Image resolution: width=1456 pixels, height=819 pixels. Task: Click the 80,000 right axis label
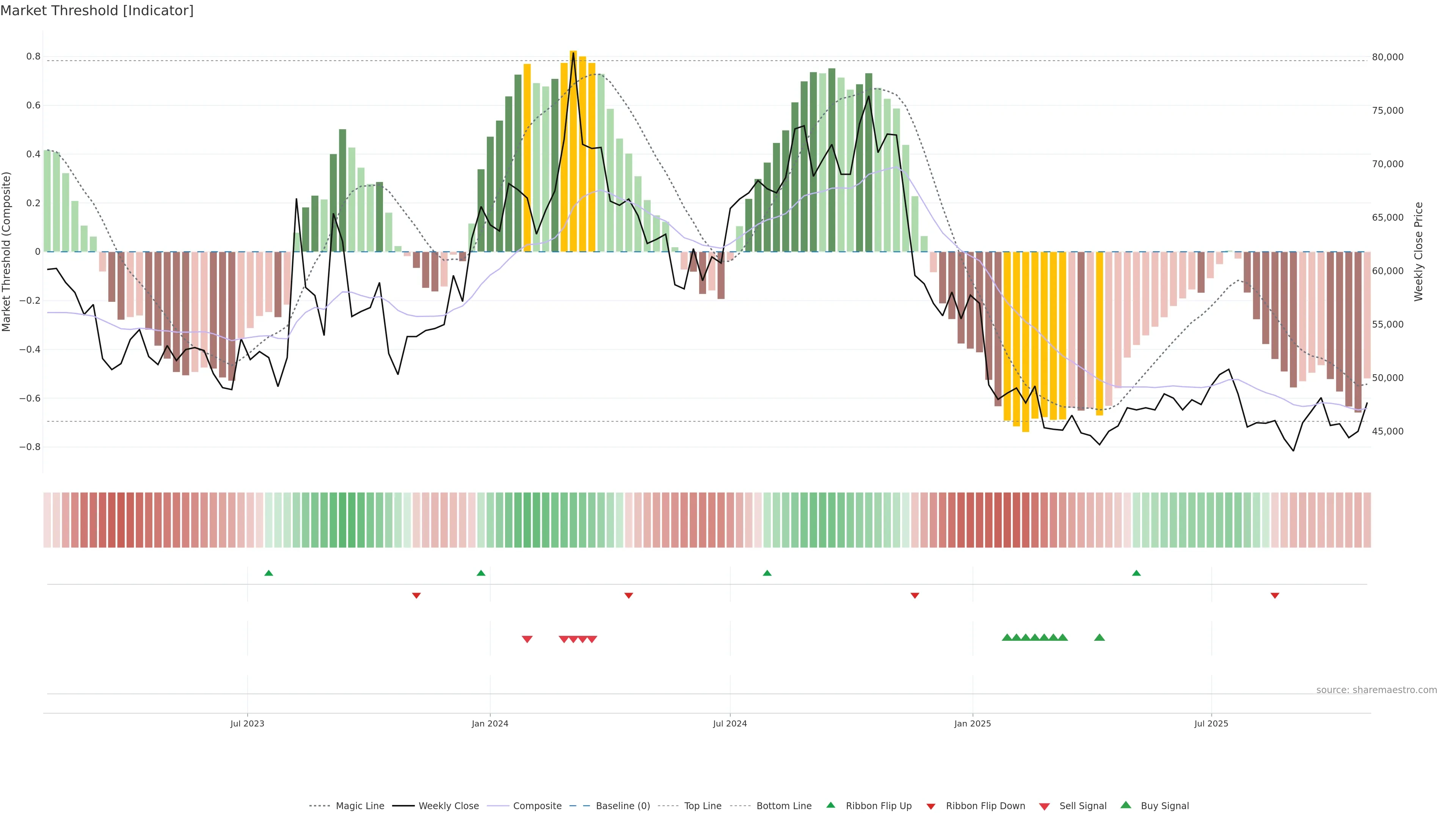pos(1388,57)
